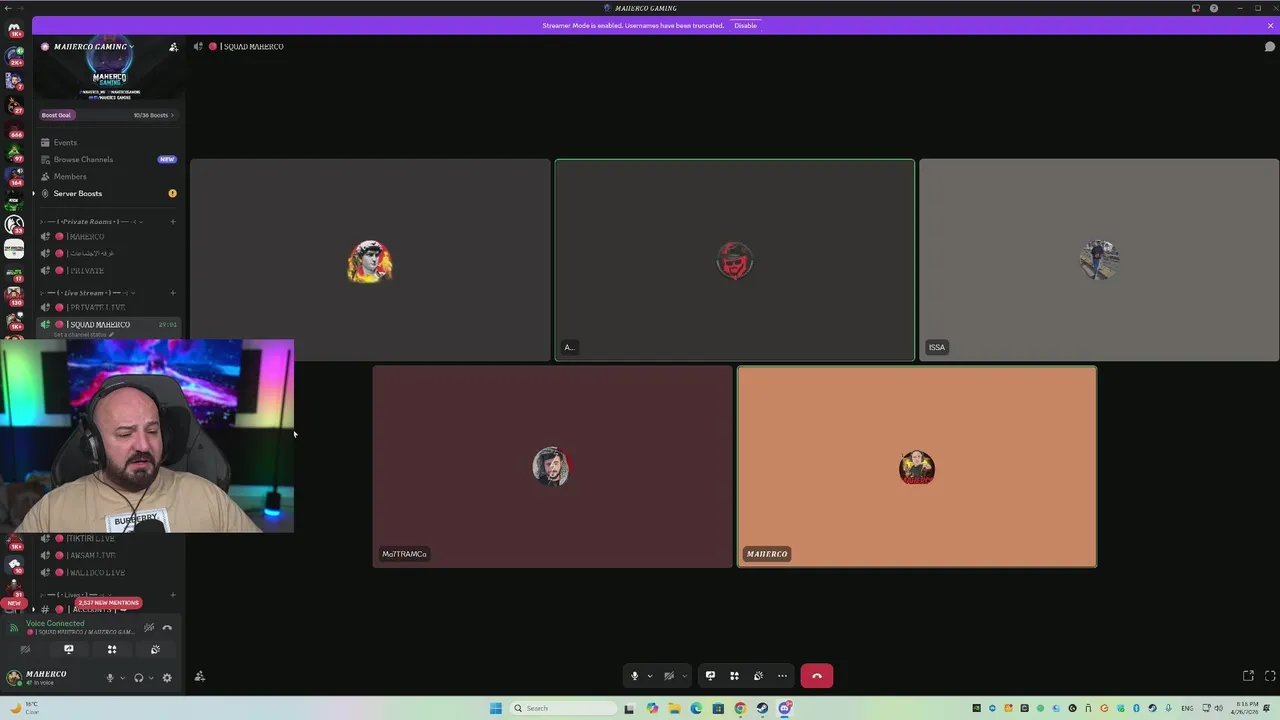Open Browse Channels
Image resolution: width=1280 pixels, height=720 pixels.
[x=107, y=159]
